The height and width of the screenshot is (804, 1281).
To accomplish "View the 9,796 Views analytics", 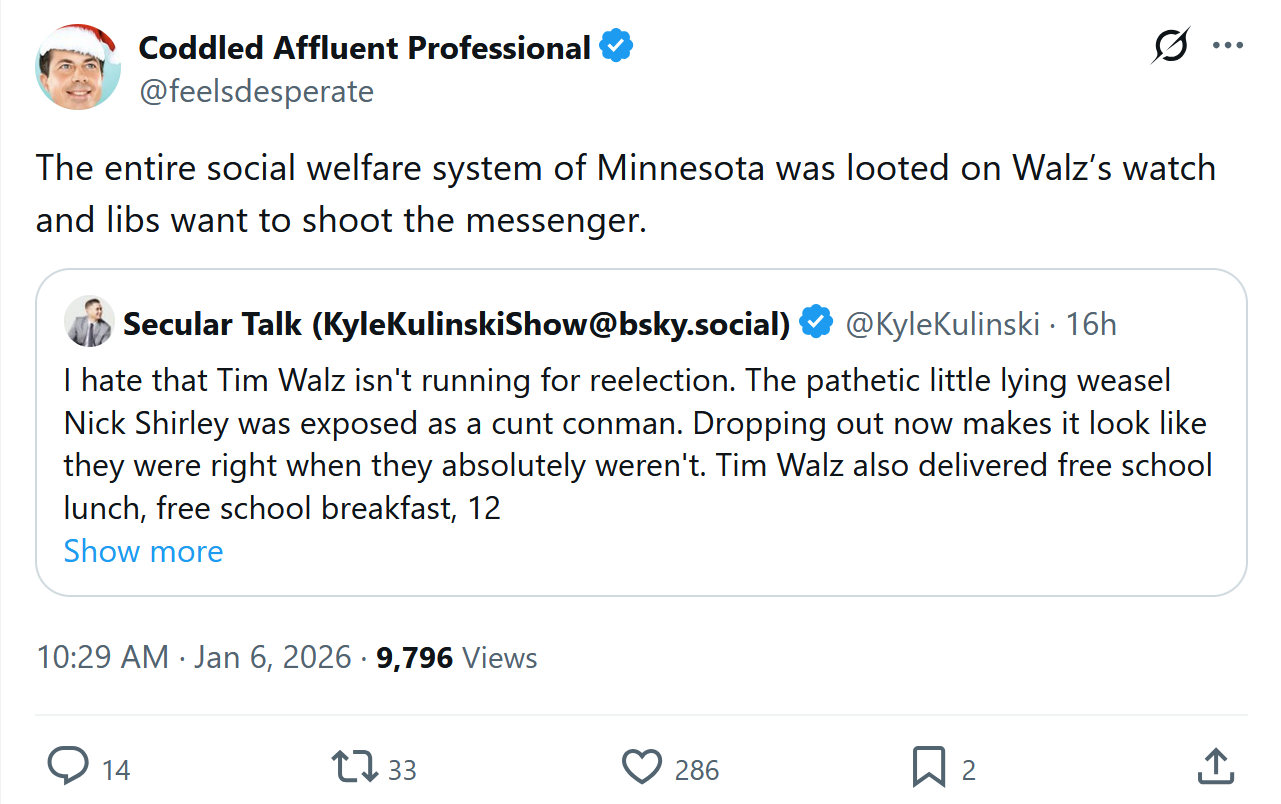I will [x=457, y=657].
